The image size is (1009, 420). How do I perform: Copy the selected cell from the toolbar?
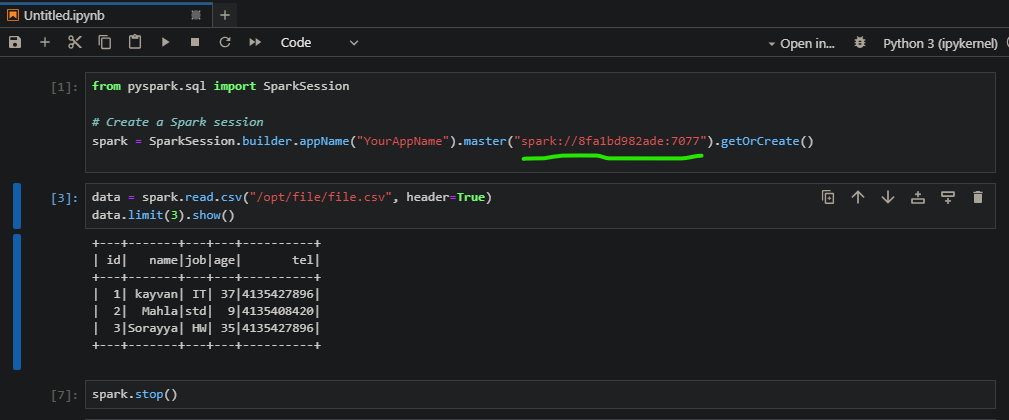[104, 42]
